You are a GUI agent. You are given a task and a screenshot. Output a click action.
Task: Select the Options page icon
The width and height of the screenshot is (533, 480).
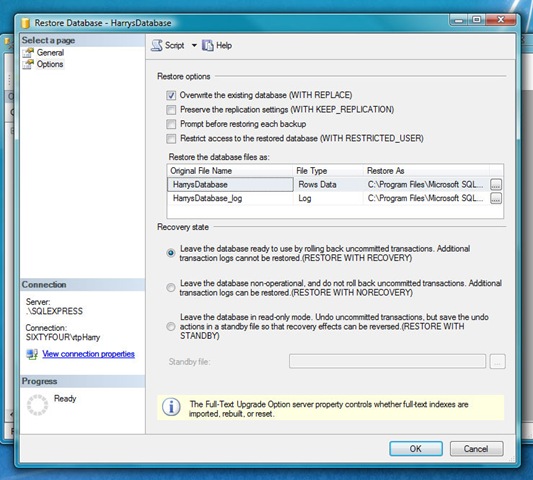(x=28, y=64)
